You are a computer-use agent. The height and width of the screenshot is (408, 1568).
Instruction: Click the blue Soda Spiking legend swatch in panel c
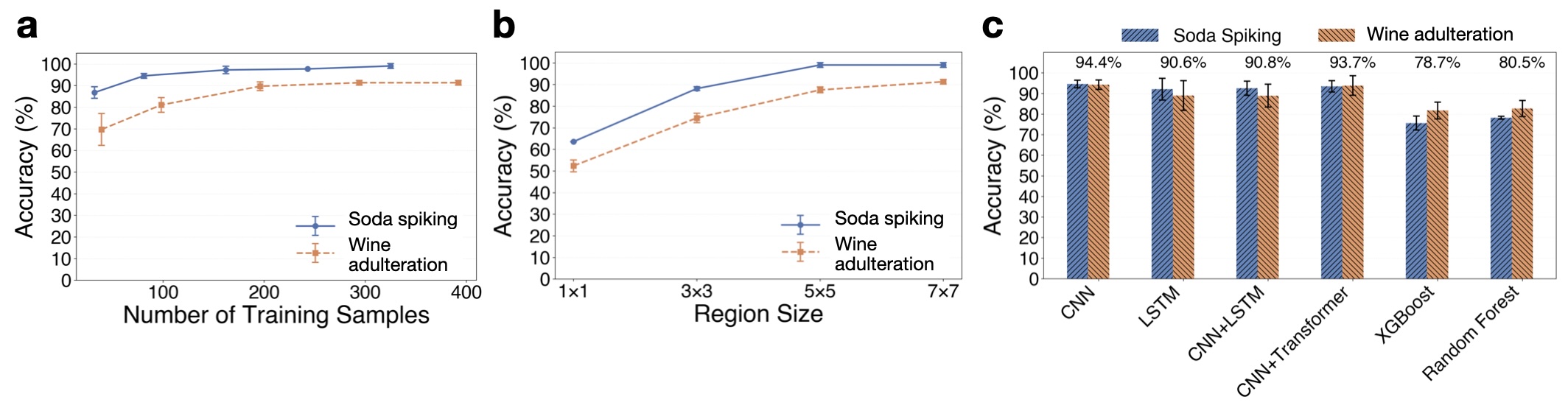pyautogui.click(x=1140, y=35)
